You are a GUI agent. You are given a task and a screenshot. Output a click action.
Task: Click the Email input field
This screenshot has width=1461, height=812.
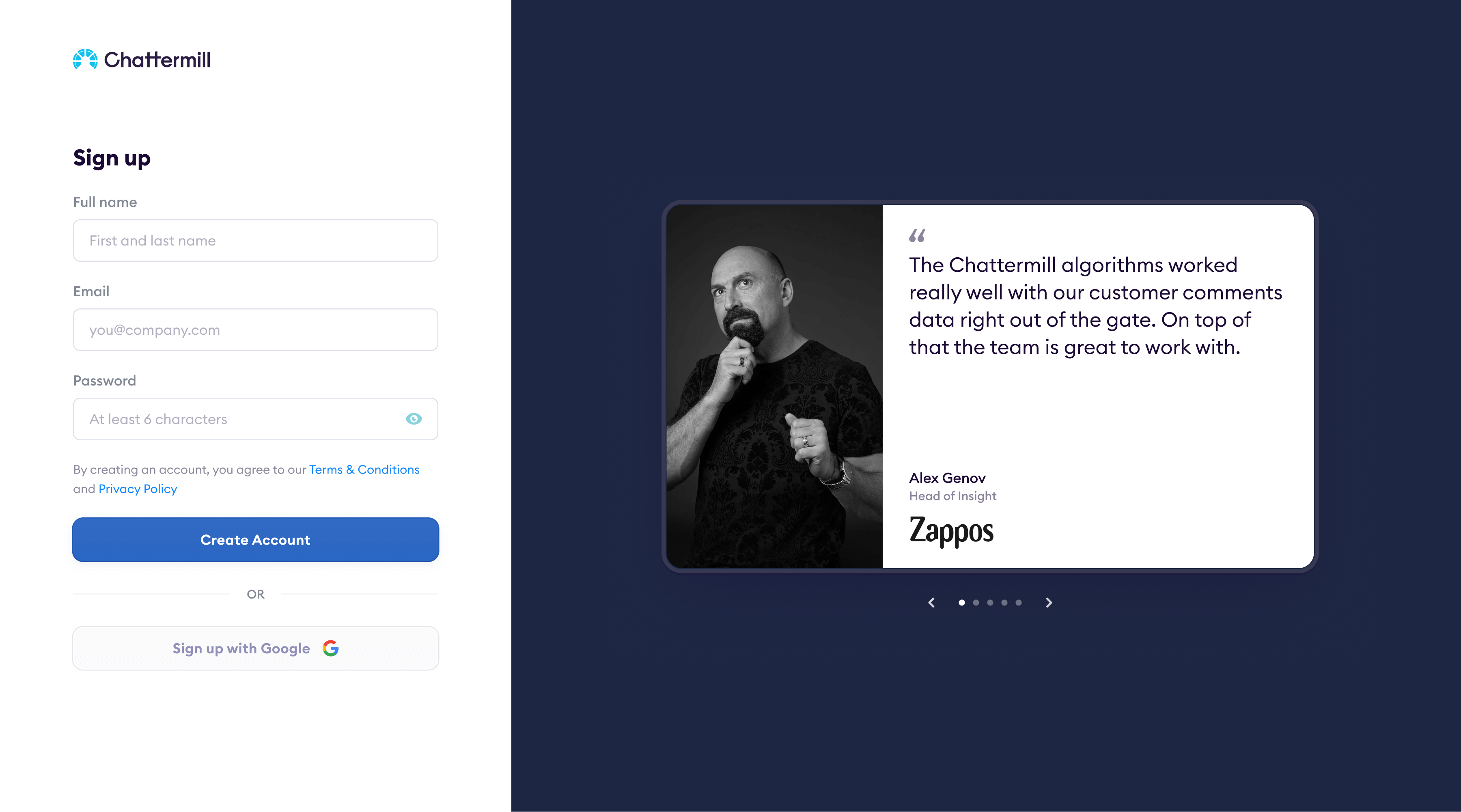point(255,330)
